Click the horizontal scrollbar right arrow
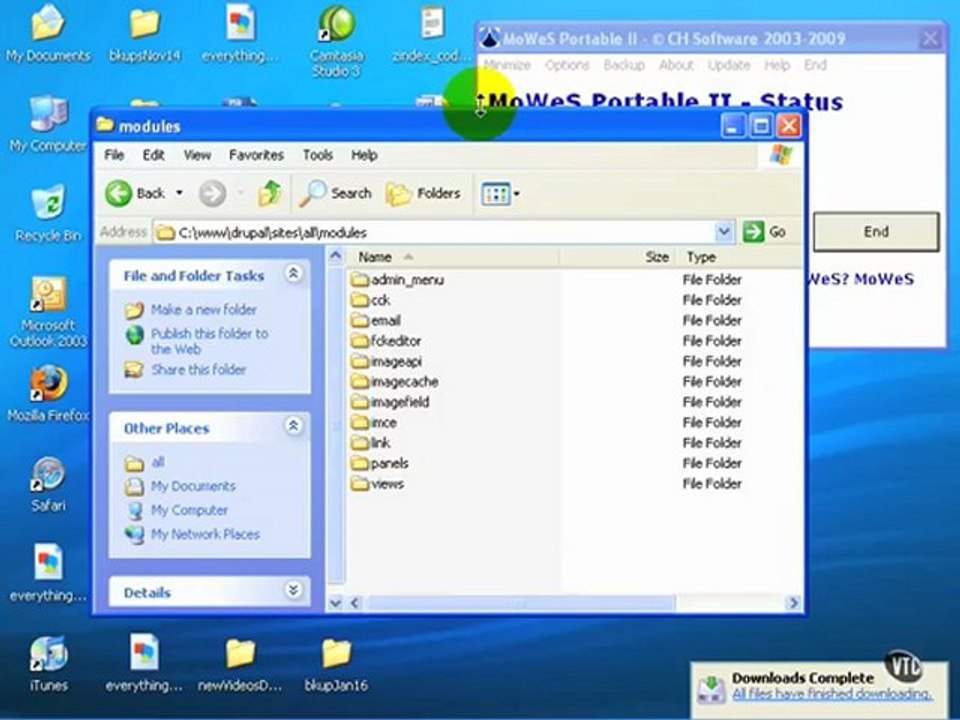The width and height of the screenshot is (960, 720). [793, 603]
